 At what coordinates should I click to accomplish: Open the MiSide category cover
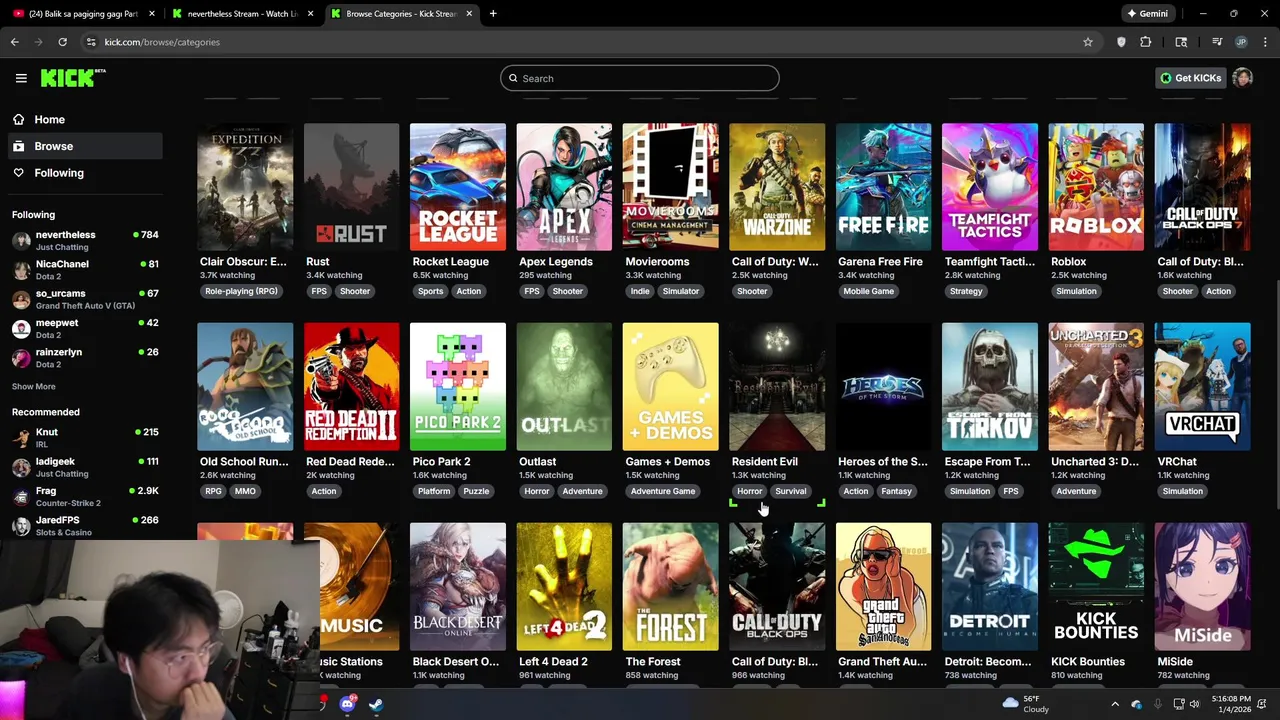pos(1202,587)
